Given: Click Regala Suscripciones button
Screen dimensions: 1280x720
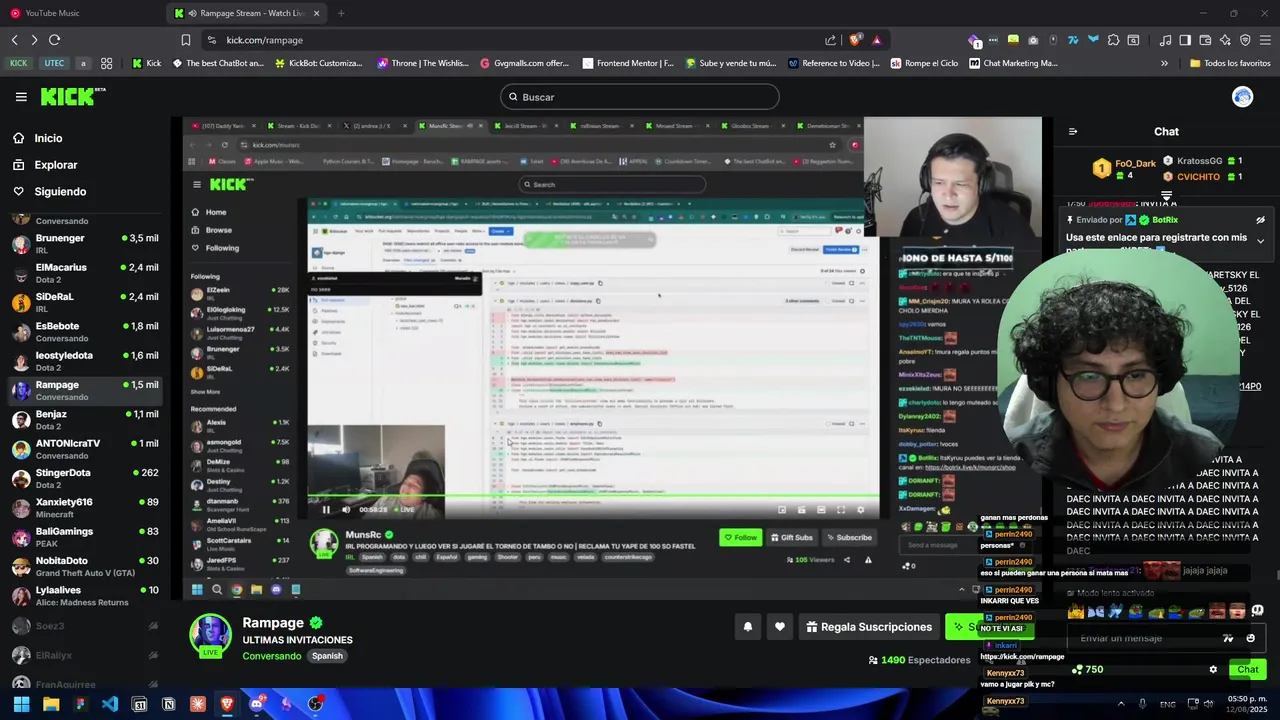Looking at the screenshot, I should [x=868, y=627].
